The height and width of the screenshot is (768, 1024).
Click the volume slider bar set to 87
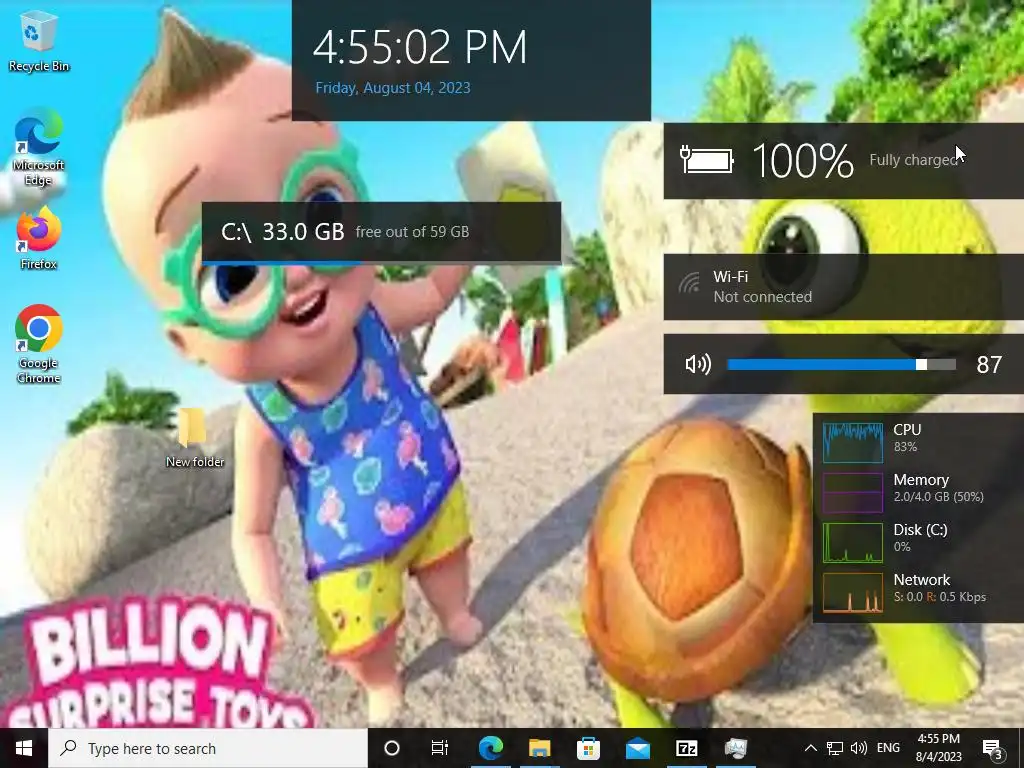click(x=841, y=364)
